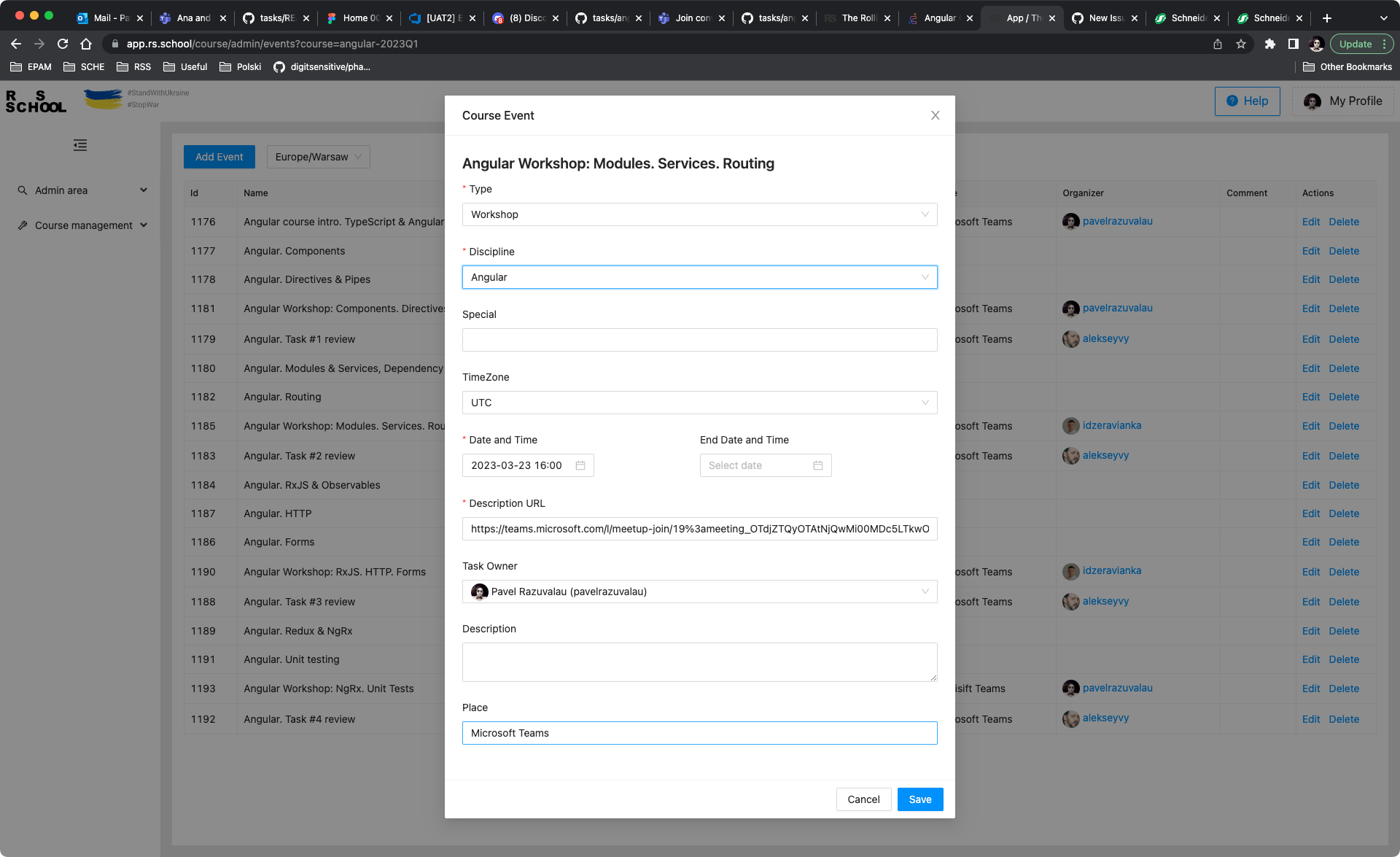Collapse the sidebar menu icon
Viewport: 1400px width, 857px height.
point(80,145)
